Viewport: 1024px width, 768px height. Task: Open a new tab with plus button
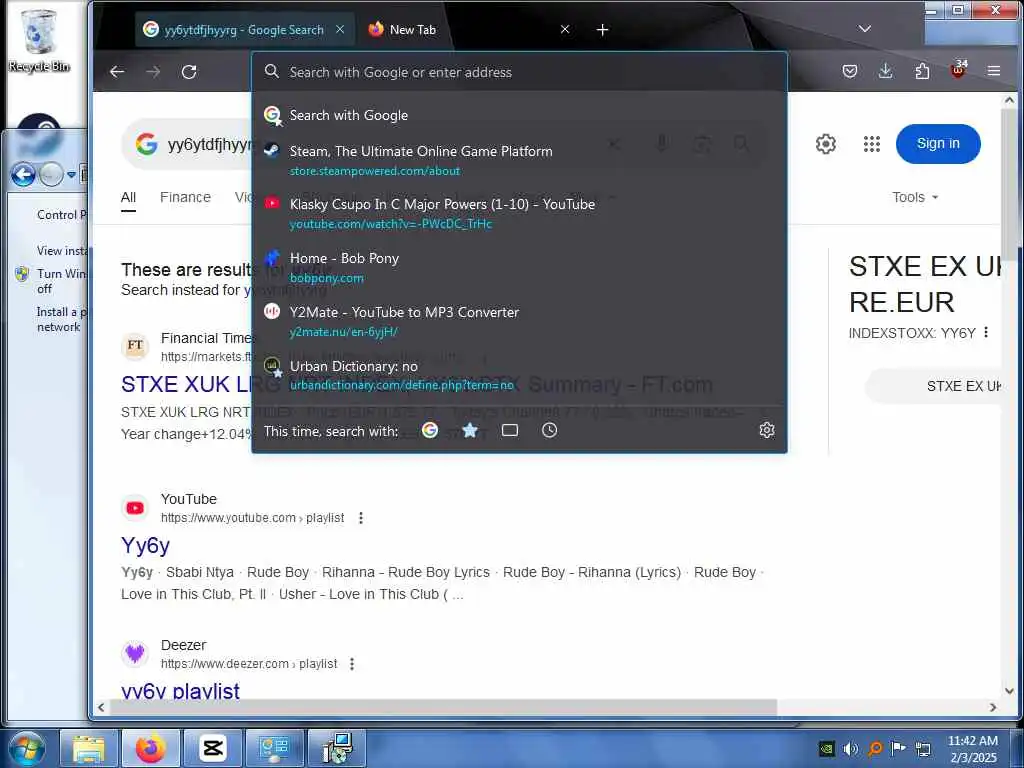602,30
